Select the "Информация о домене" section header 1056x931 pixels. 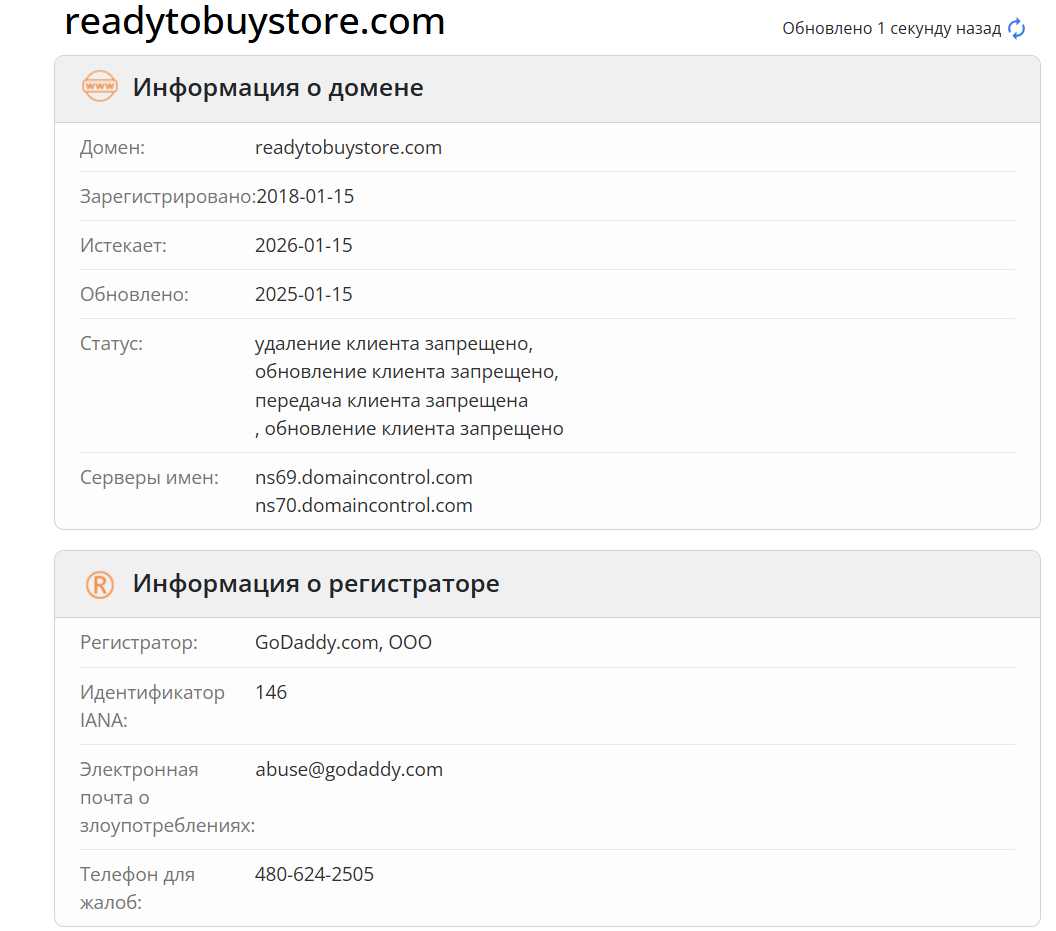(x=278, y=88)
